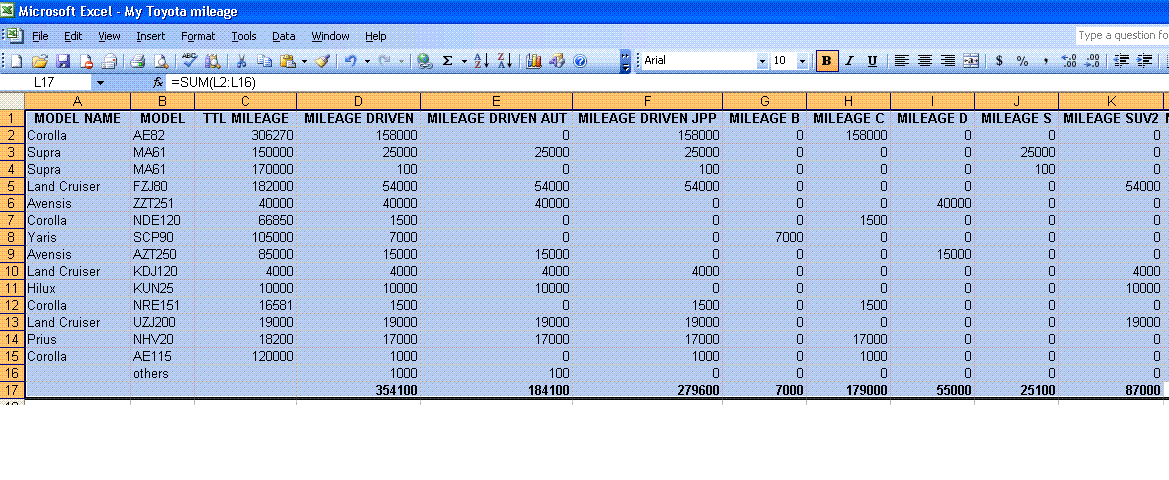Activate the Format Painter brush
The width and height of the screenshot is (1169, 480).
tap(323, 61)
